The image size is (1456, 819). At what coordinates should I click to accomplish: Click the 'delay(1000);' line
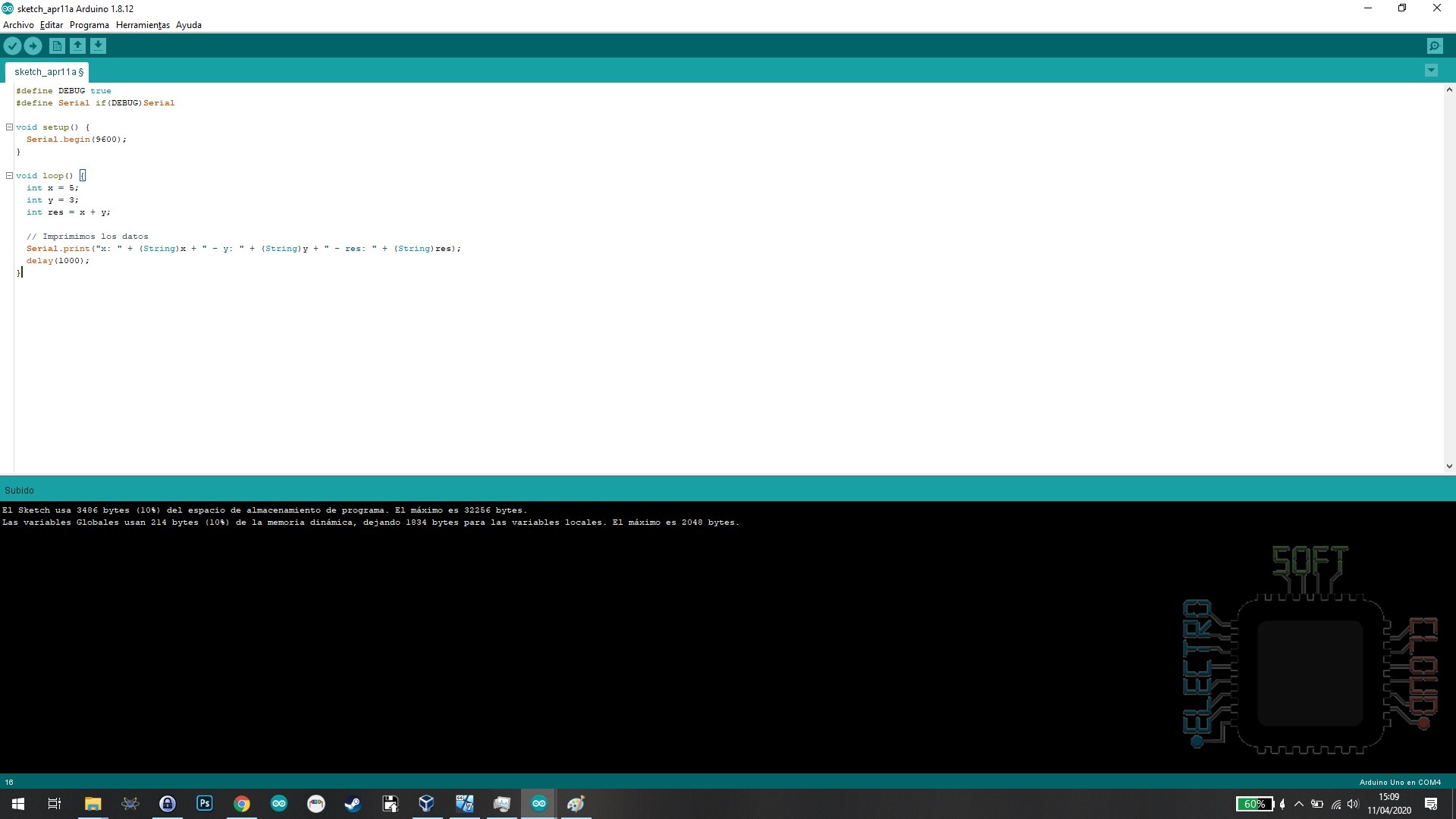58,261
